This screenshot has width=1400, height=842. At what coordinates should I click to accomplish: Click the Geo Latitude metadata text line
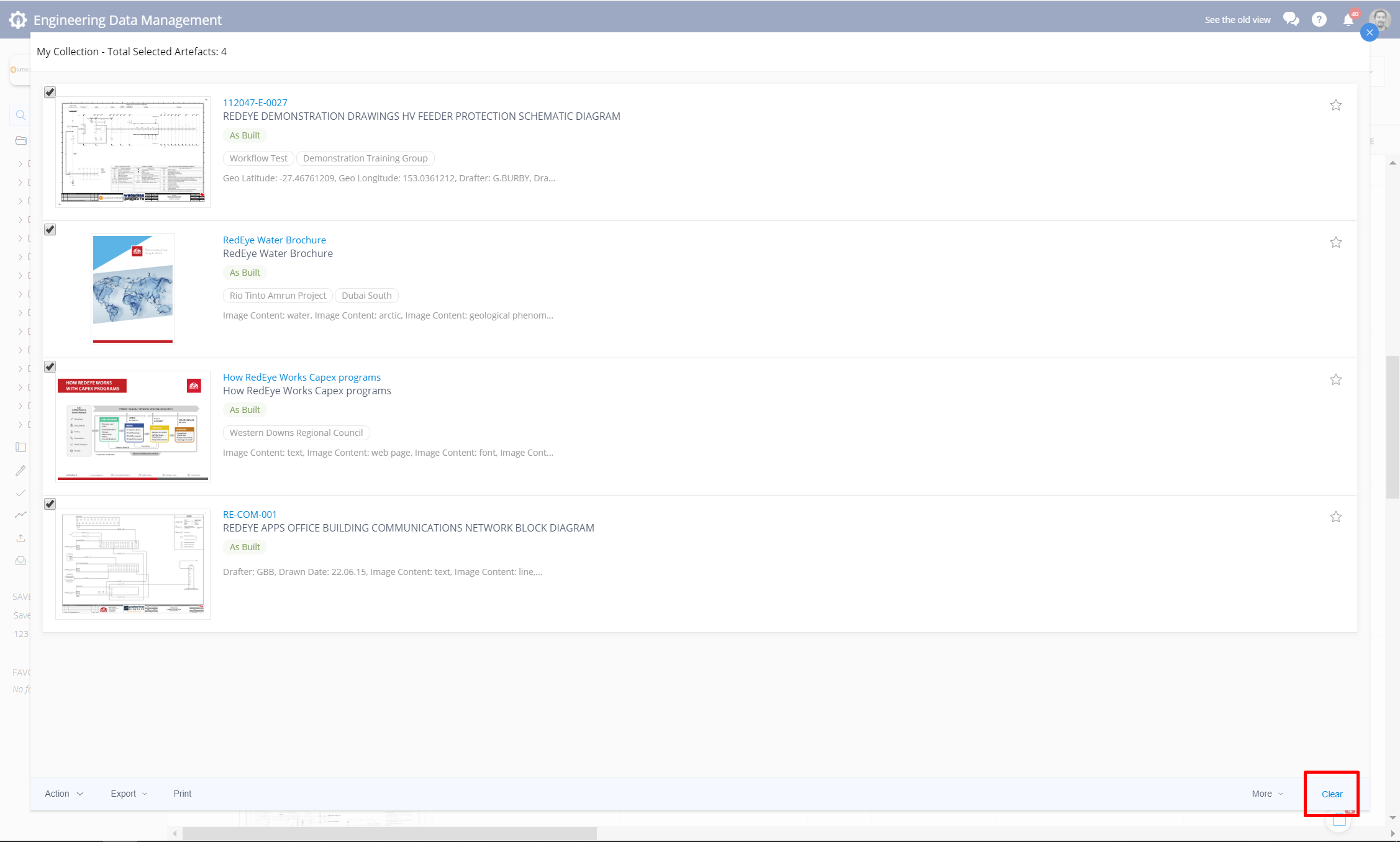(389, 178)
